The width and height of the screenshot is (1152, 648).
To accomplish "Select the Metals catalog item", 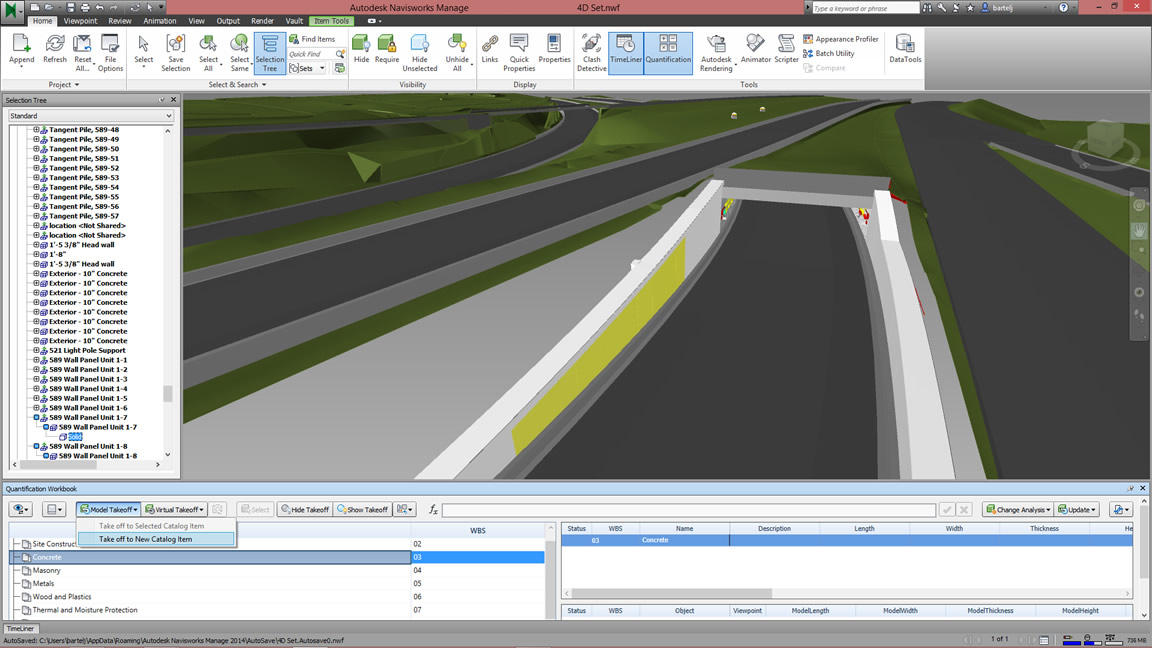I will click(x=43, y=583).
